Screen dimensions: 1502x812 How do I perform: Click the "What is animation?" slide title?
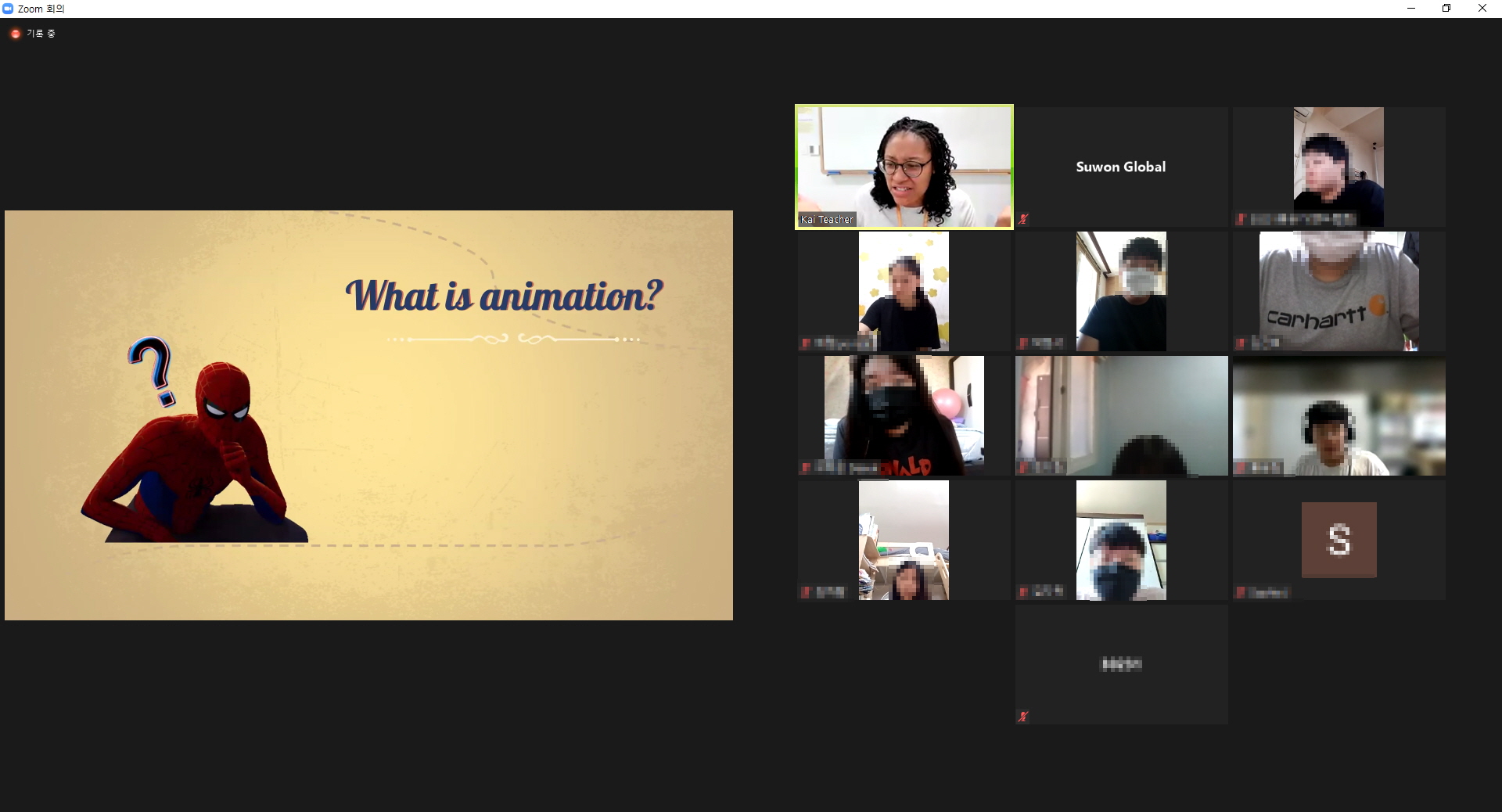coord(504,296)
